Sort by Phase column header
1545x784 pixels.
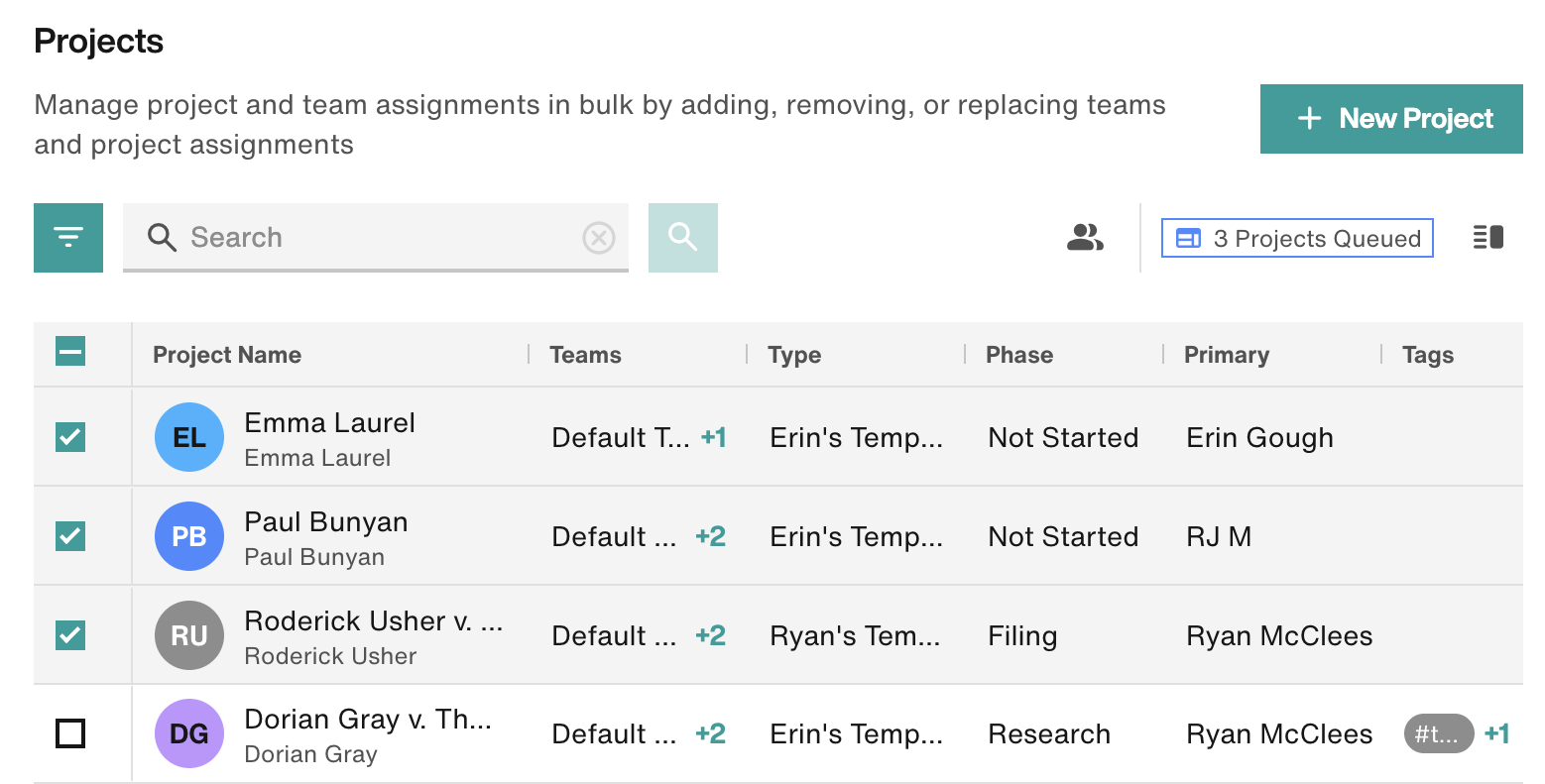pyautogui.click(x=1019, y=355)
